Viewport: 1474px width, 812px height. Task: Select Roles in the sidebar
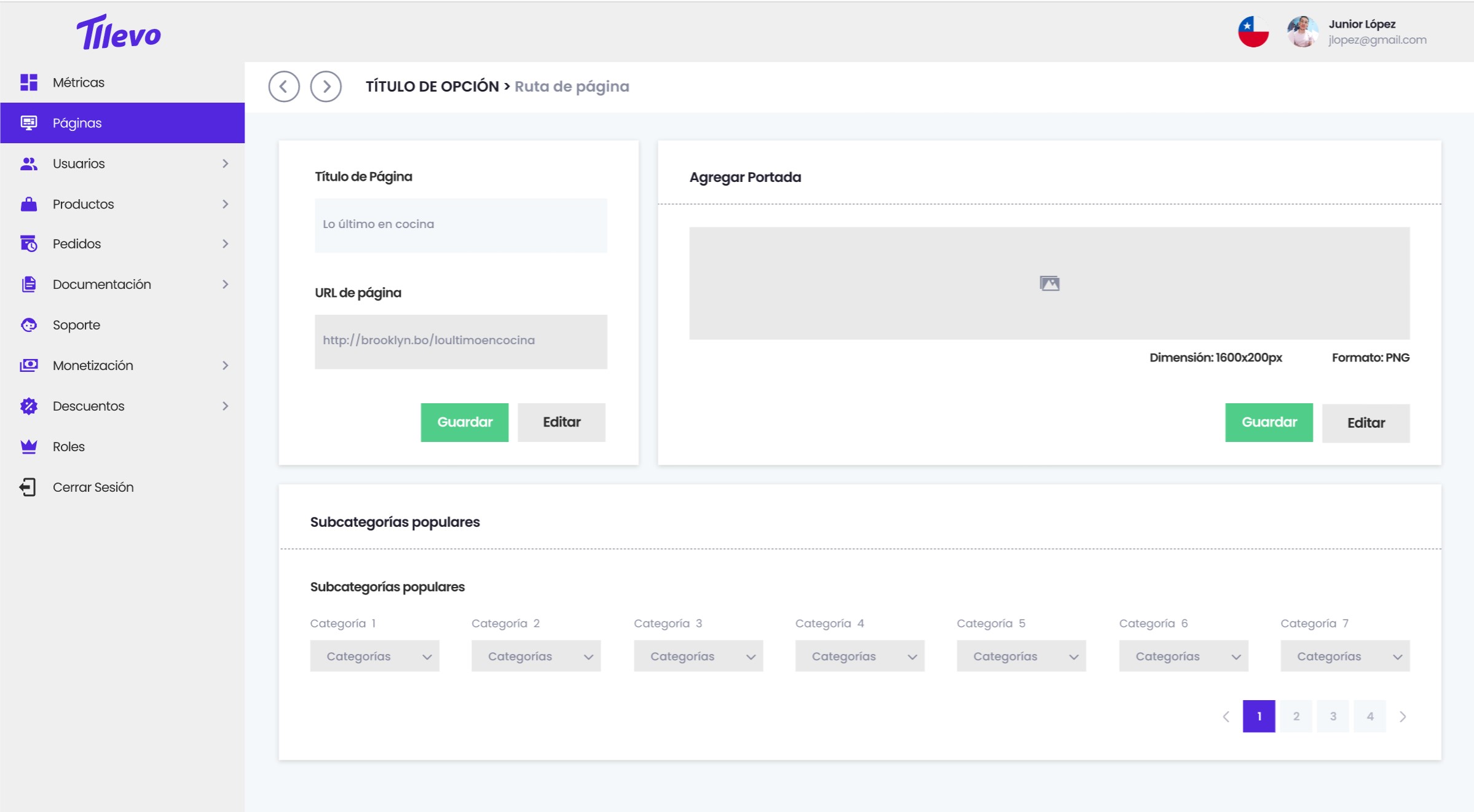click(122, 446)
